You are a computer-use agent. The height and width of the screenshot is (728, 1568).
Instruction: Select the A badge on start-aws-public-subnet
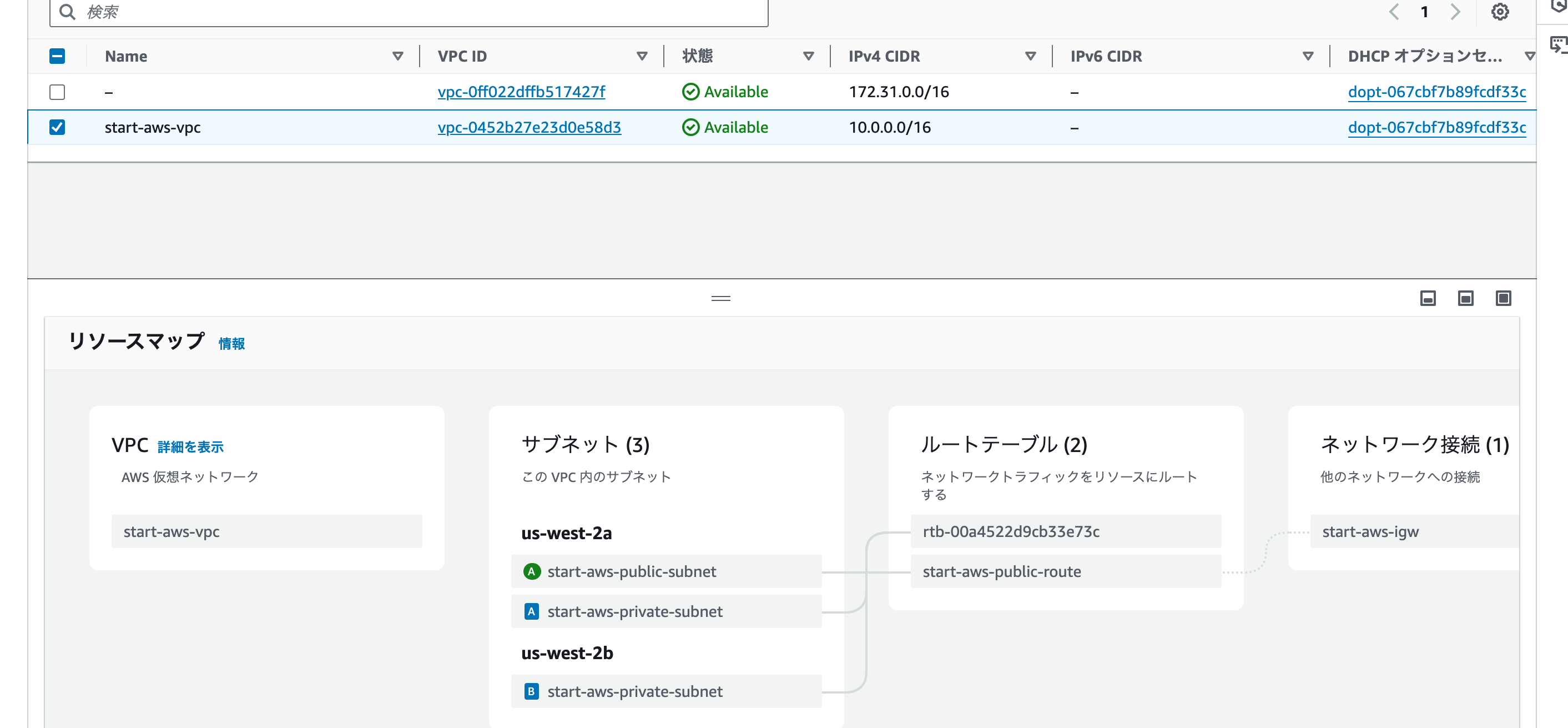tap(532, 571)
